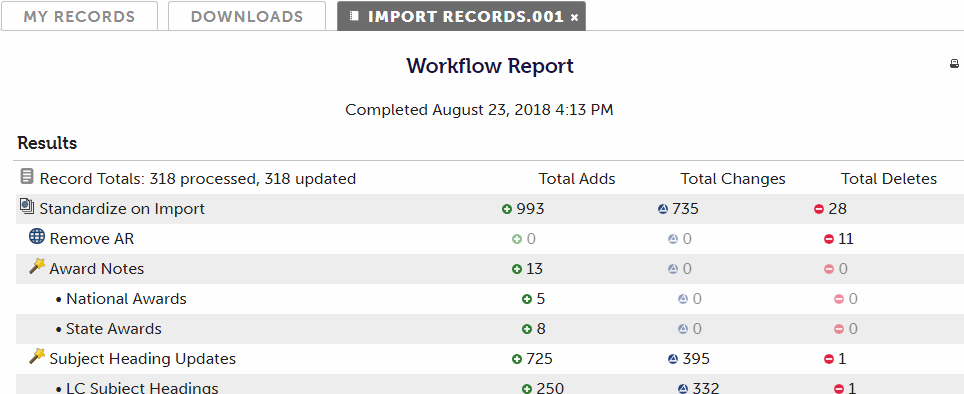This screenshot has height=394, width=964.
Task: Select the Remove AR row label
Action: point(92,239)
